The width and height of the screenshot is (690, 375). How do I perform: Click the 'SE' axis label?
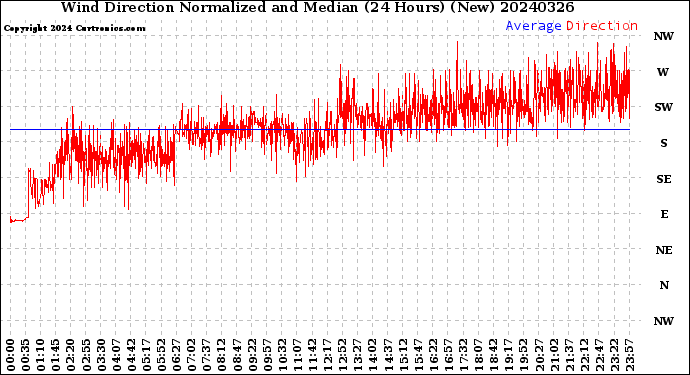[x=664, y=179]
